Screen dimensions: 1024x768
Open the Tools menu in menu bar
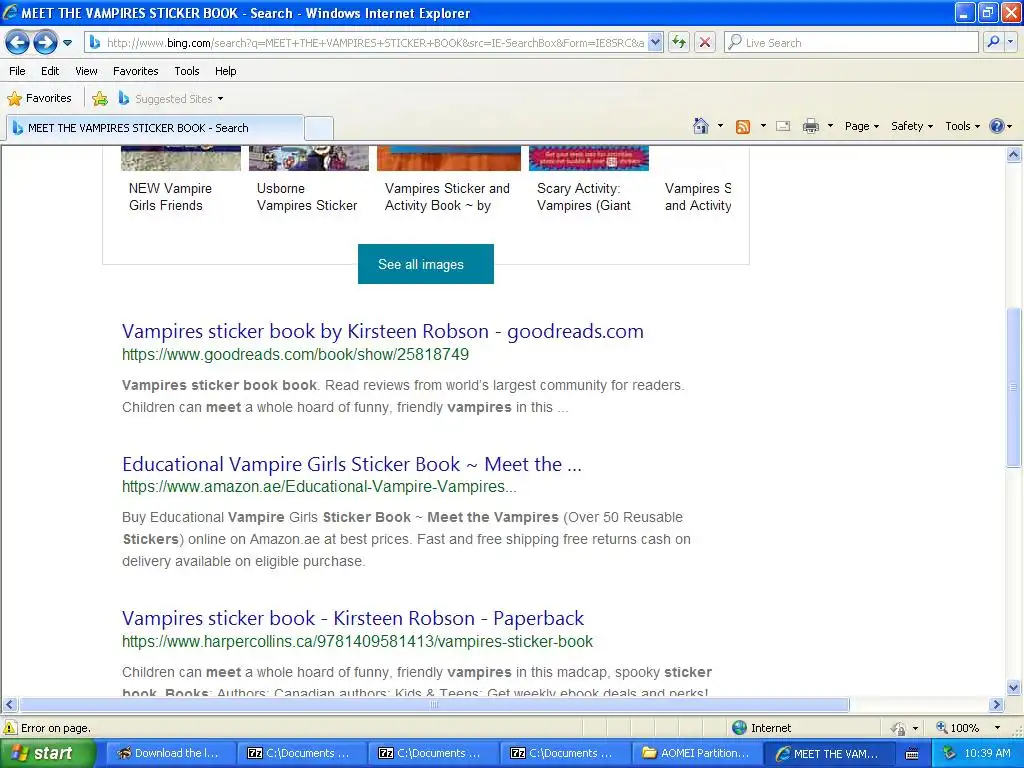pos(187,71)
